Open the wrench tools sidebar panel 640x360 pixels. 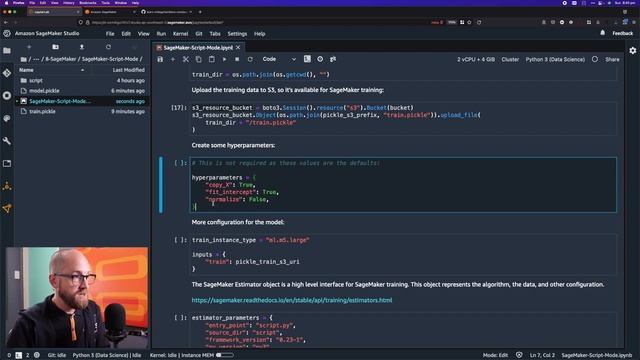pyautogui.click(x=7, y=141)
